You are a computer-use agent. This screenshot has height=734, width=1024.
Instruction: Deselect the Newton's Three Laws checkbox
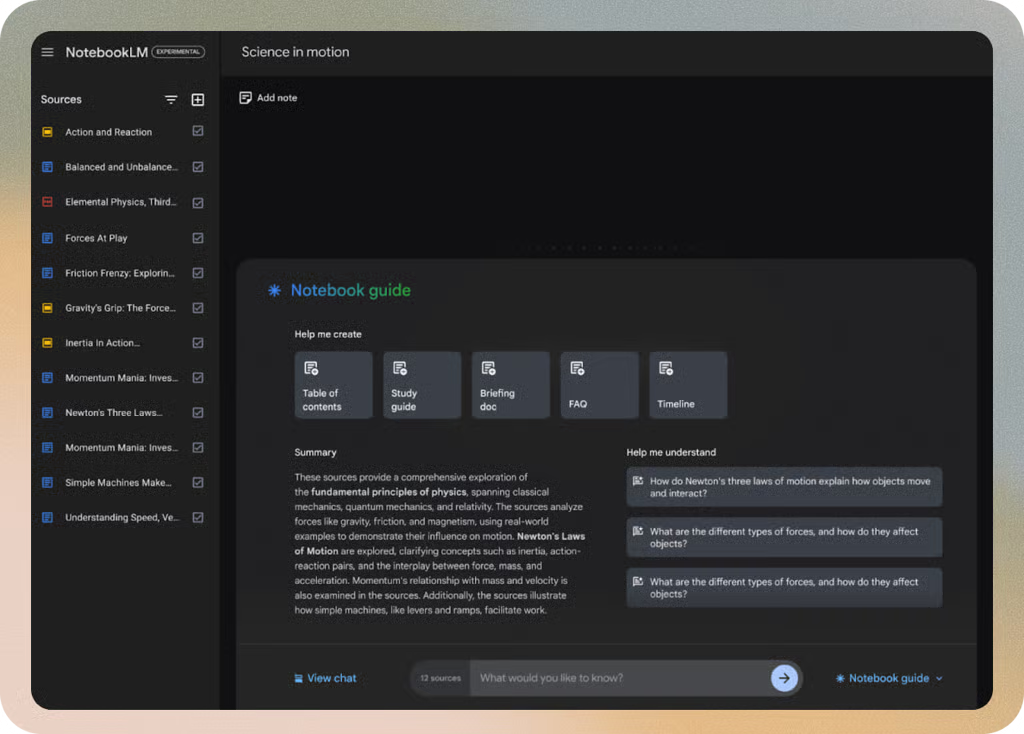tap(198, 413)
